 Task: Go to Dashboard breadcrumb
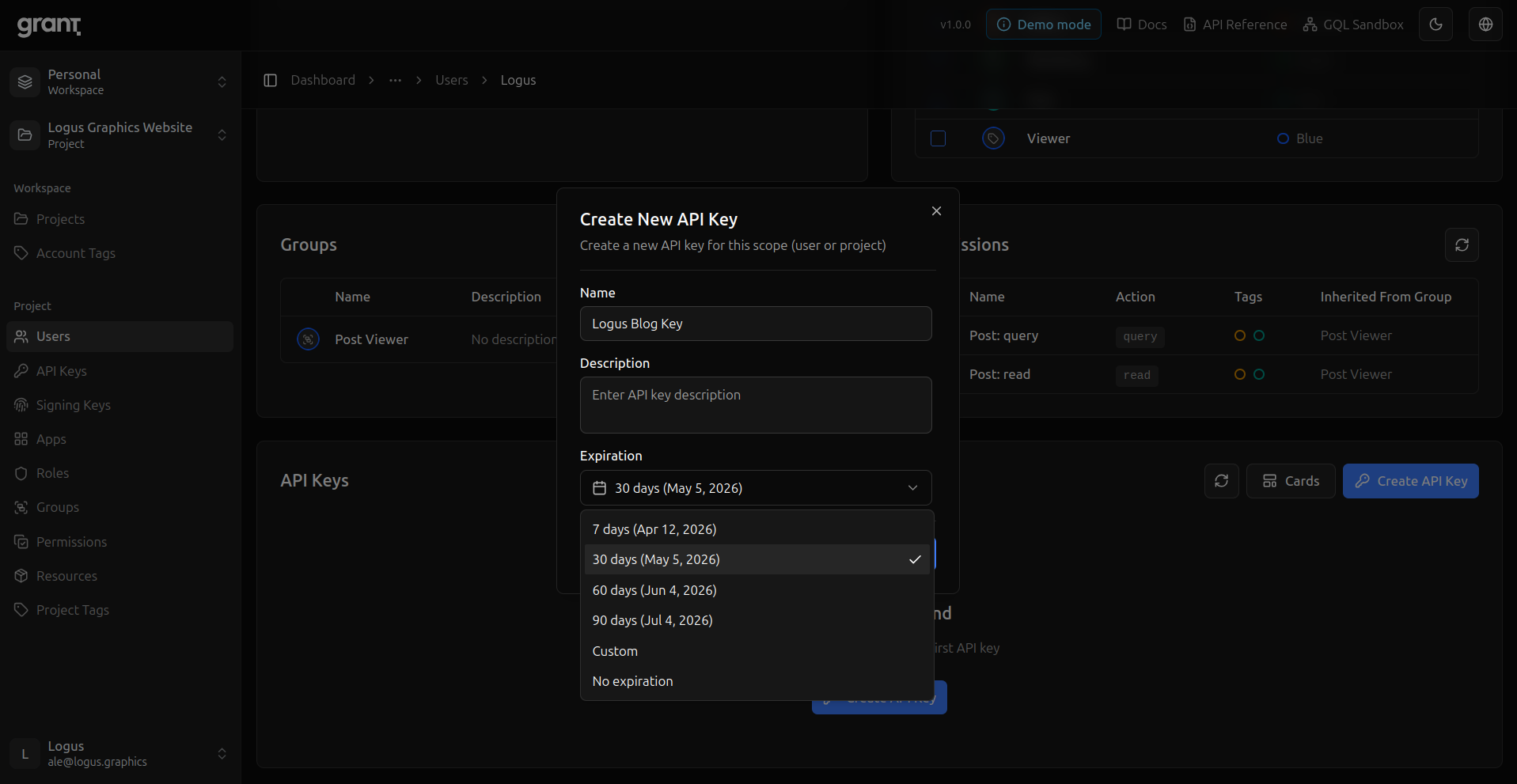point(323,80)
